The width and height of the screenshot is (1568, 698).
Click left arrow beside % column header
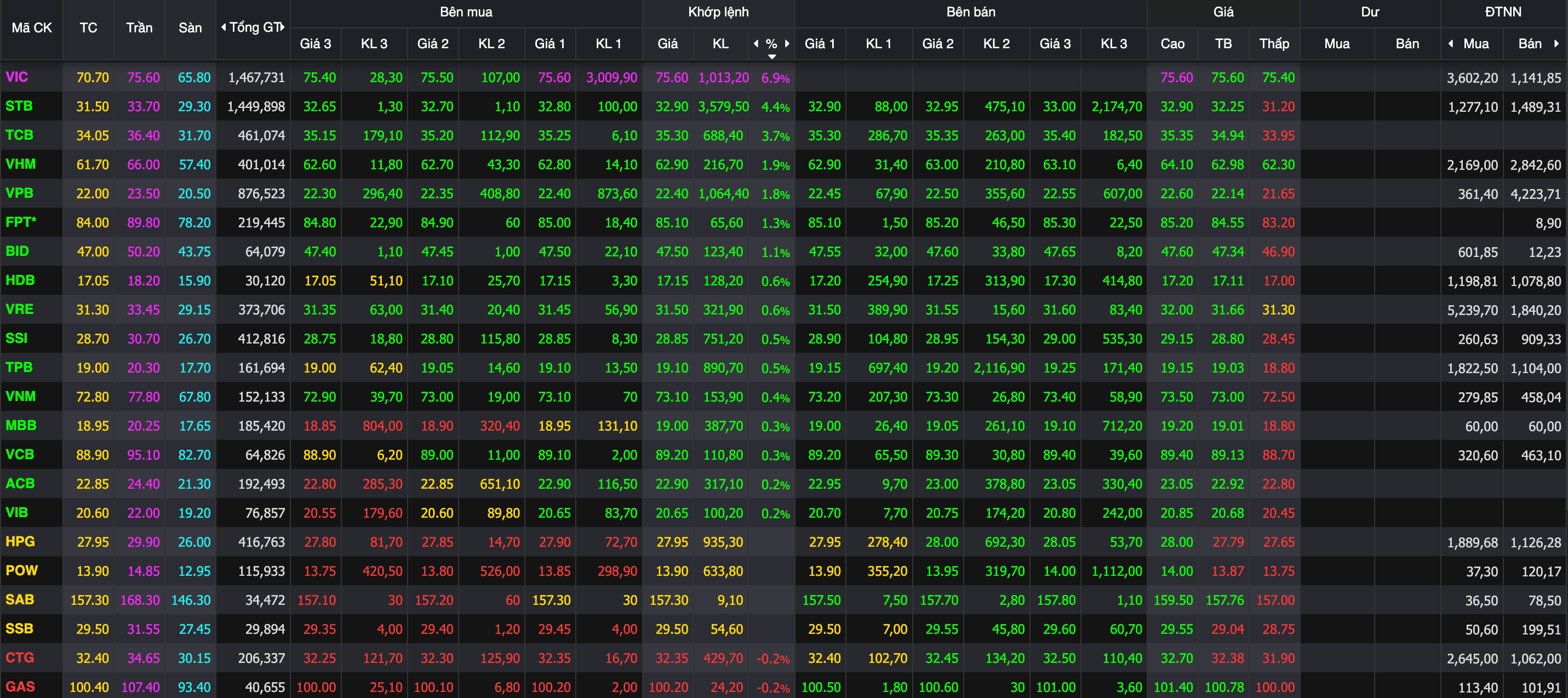point(756,43)
